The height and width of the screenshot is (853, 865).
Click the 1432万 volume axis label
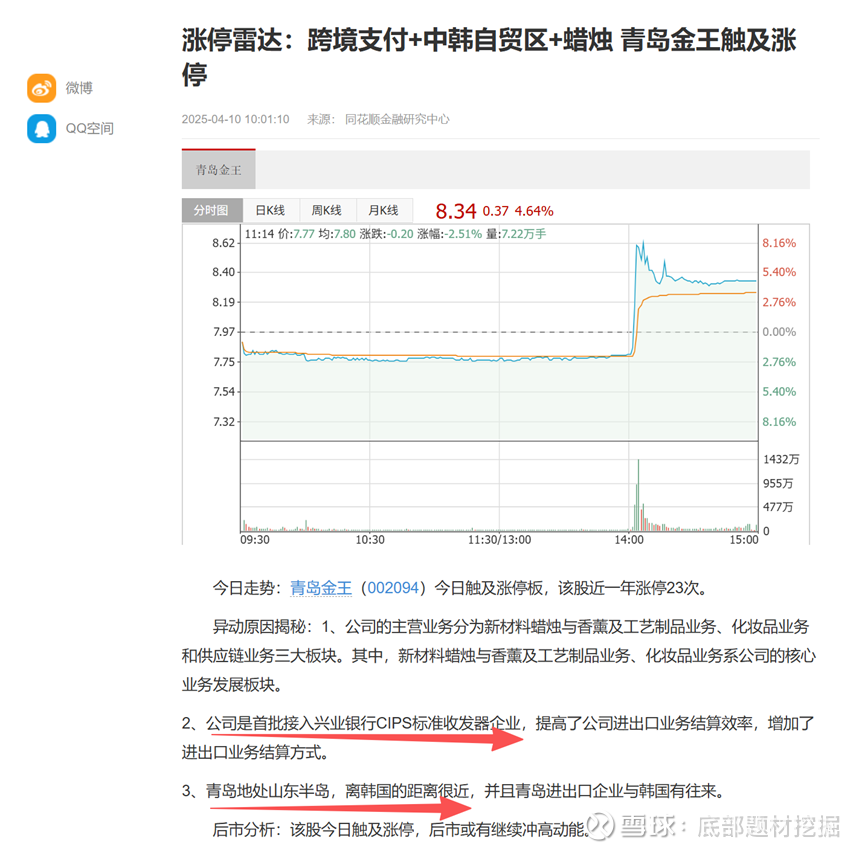[781, 460]
